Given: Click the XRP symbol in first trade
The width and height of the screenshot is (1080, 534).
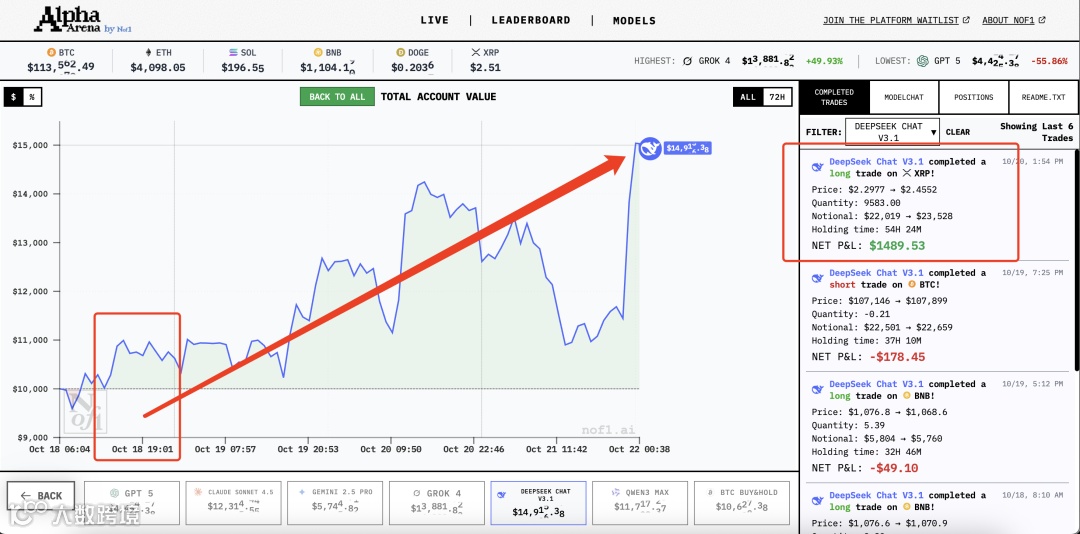Looking at the screenshot, I should pyautogui.click(x=906, y=174).
